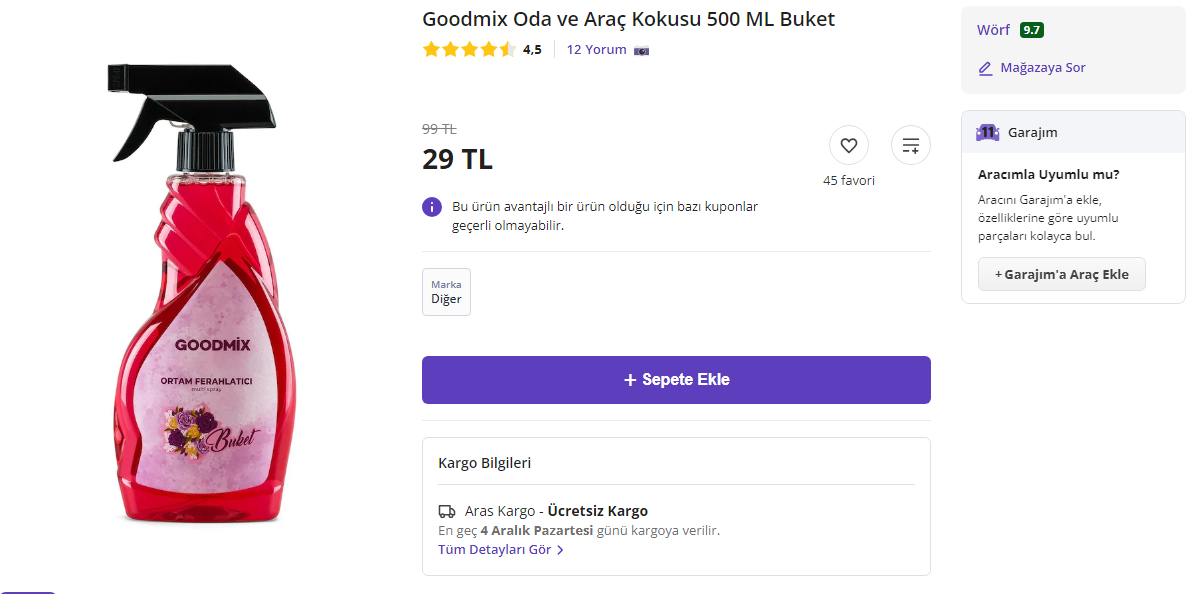Viewport: 1187px width, 594px height.
Task: Open the 12 Yorum reviews link
Action: click(x=596, y=49)
